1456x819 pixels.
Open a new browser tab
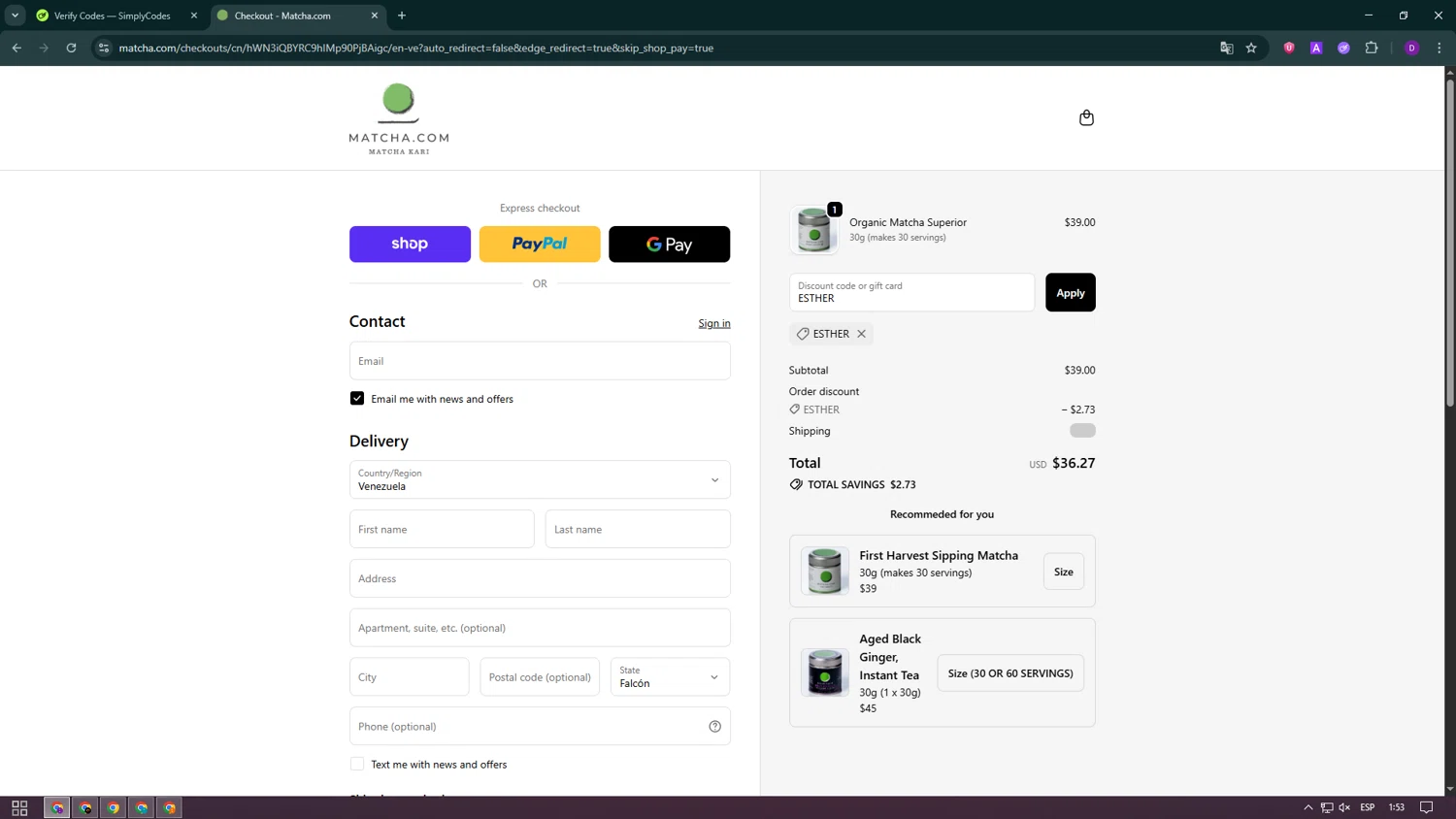point(402,16)
